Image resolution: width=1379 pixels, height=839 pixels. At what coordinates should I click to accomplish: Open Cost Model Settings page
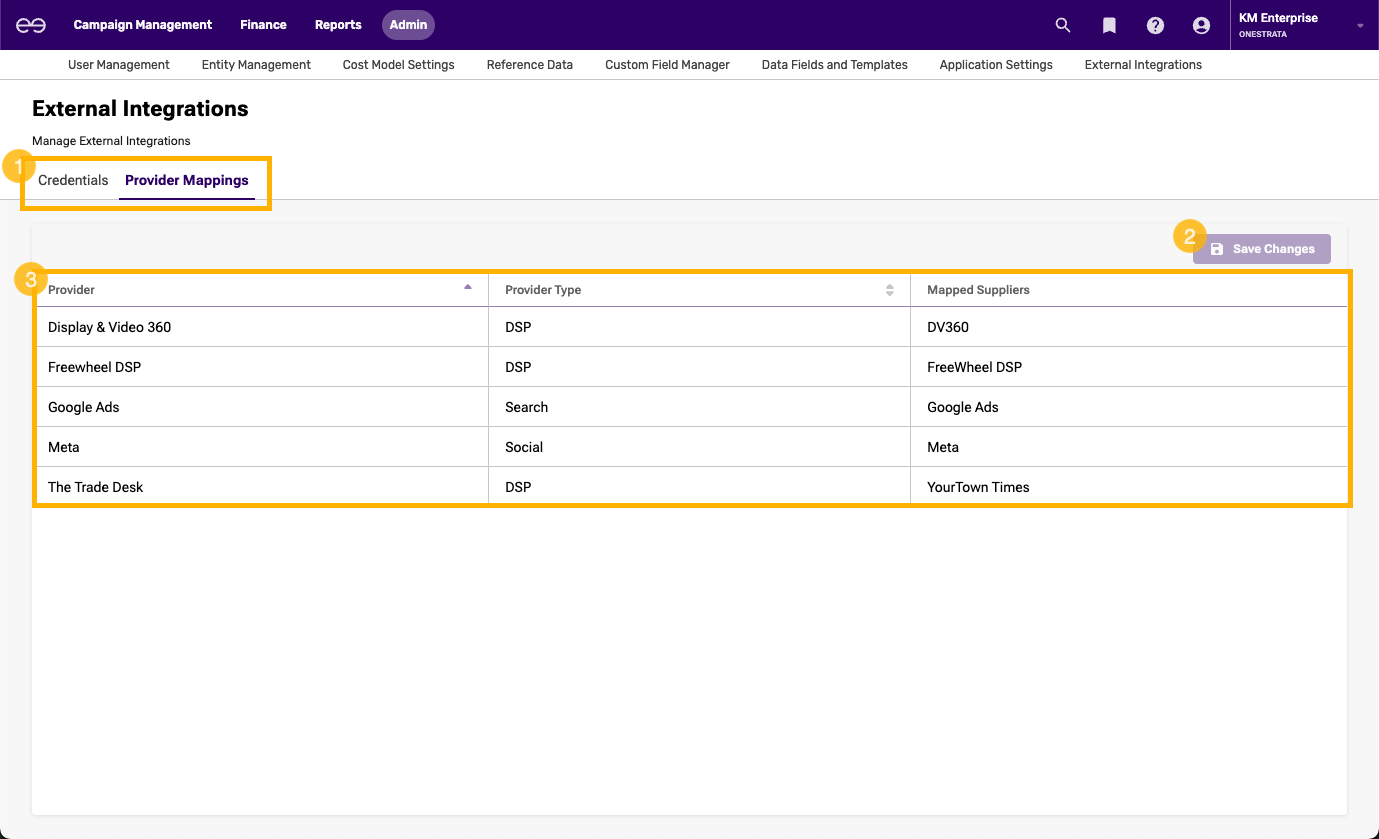(398, 65)
